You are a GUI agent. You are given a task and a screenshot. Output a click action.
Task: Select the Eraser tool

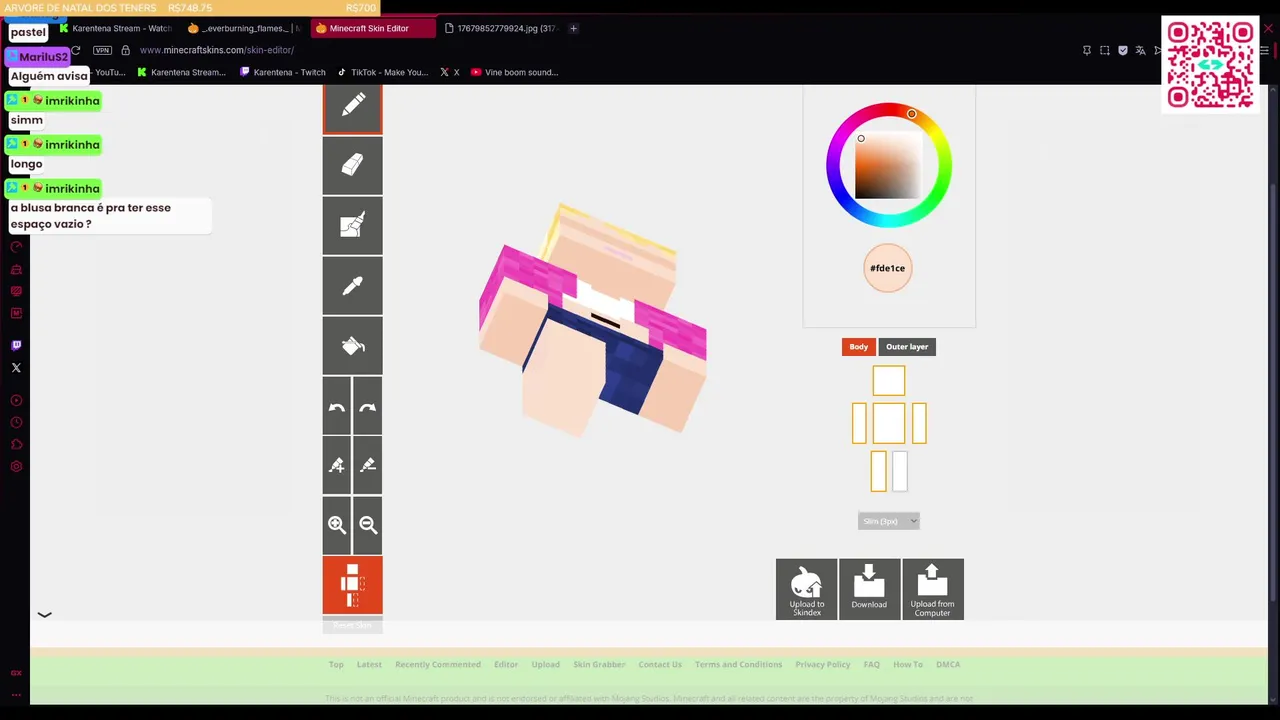click(x=352, y=165)
